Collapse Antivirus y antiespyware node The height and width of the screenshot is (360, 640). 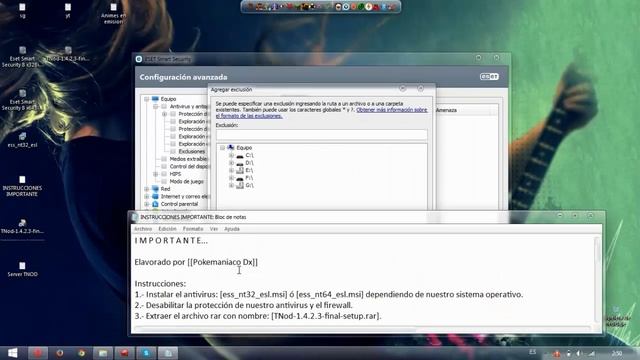(x=156, y=107)
